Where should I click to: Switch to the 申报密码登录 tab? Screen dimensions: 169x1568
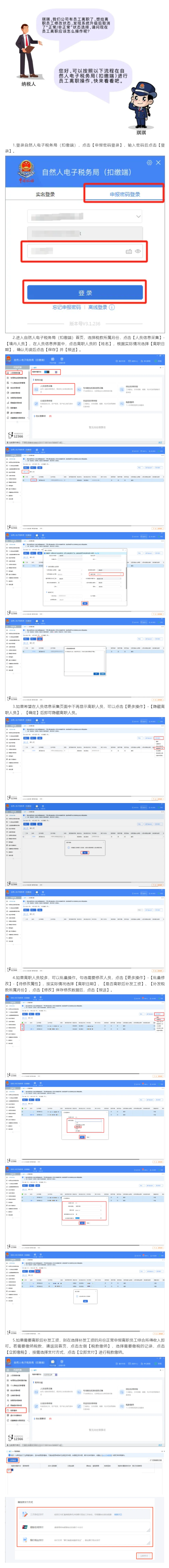(124, 195)
